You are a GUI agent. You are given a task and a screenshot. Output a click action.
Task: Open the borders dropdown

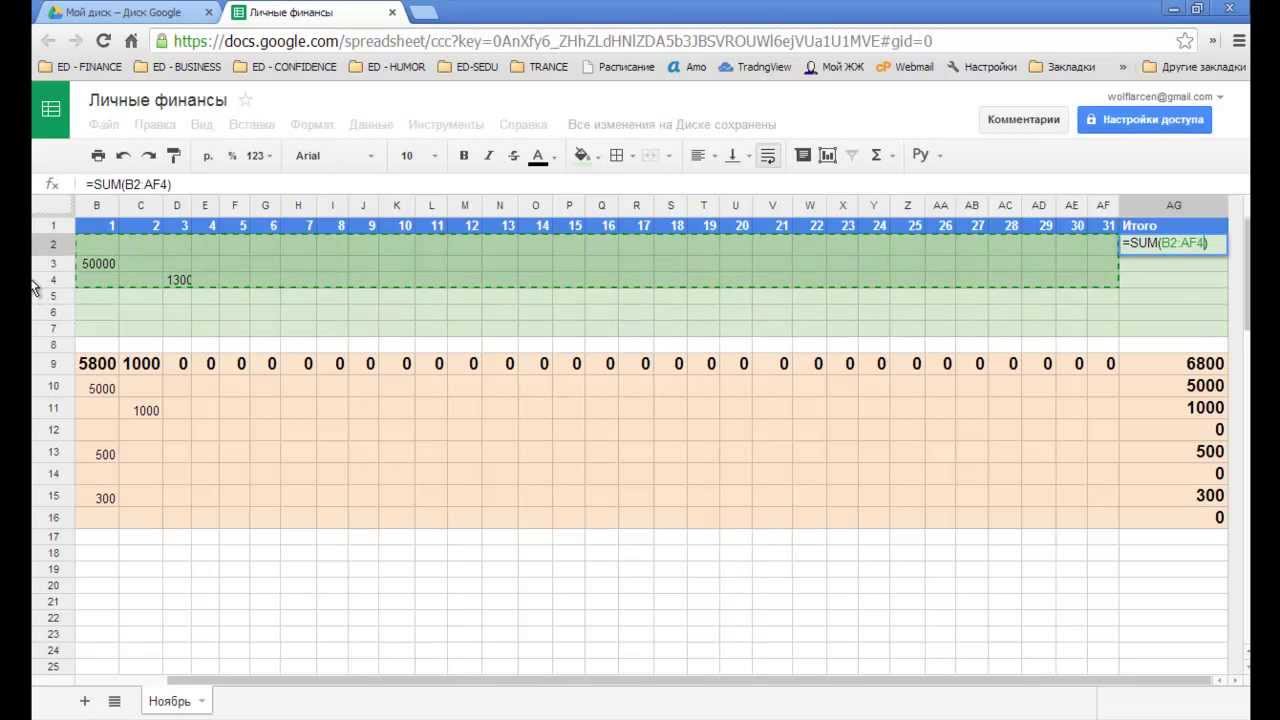621,156
